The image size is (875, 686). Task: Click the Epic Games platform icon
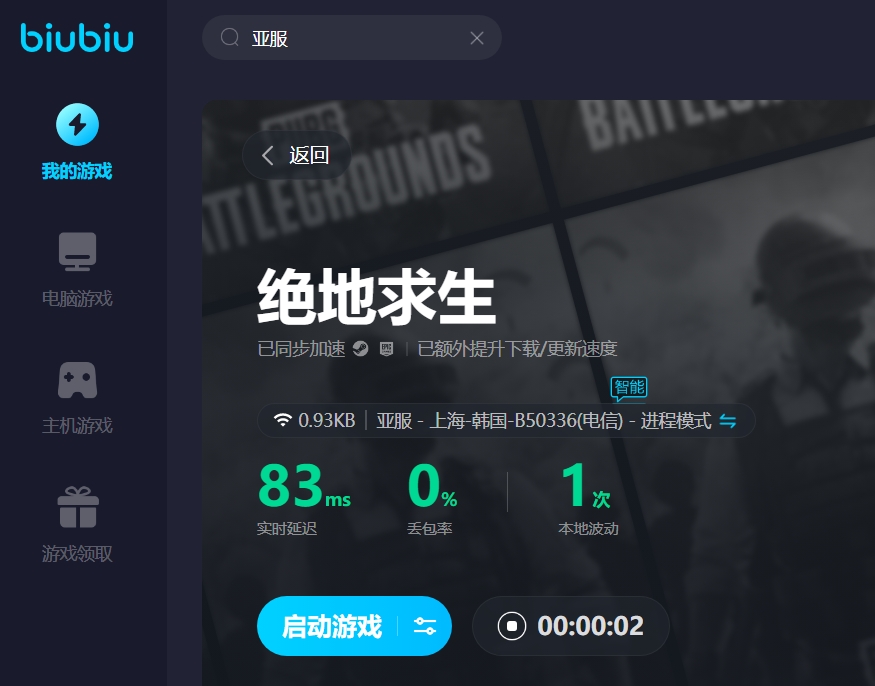pyautogui.click(x=386, y=349)
